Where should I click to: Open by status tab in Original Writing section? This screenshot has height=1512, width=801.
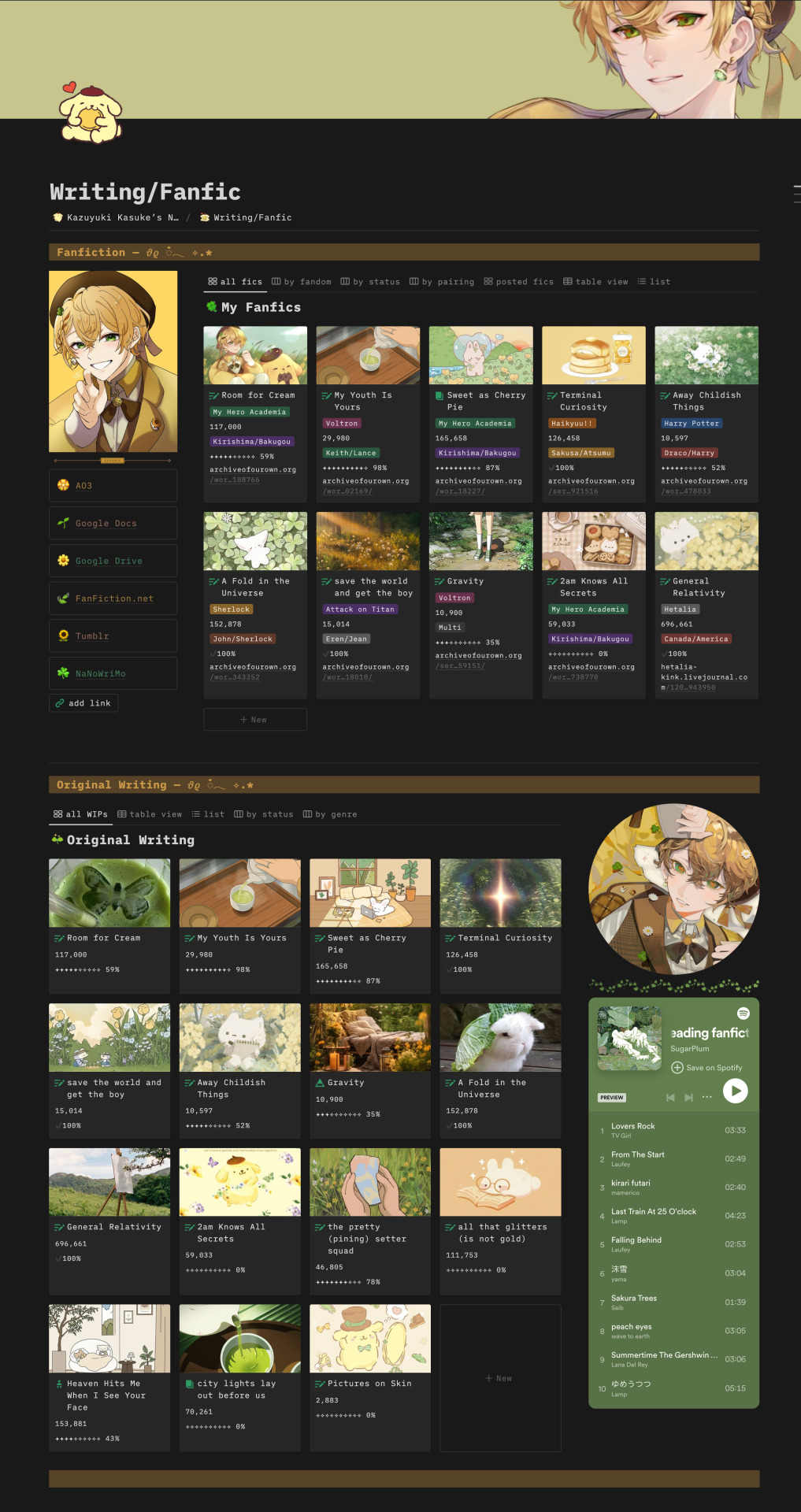263,814
